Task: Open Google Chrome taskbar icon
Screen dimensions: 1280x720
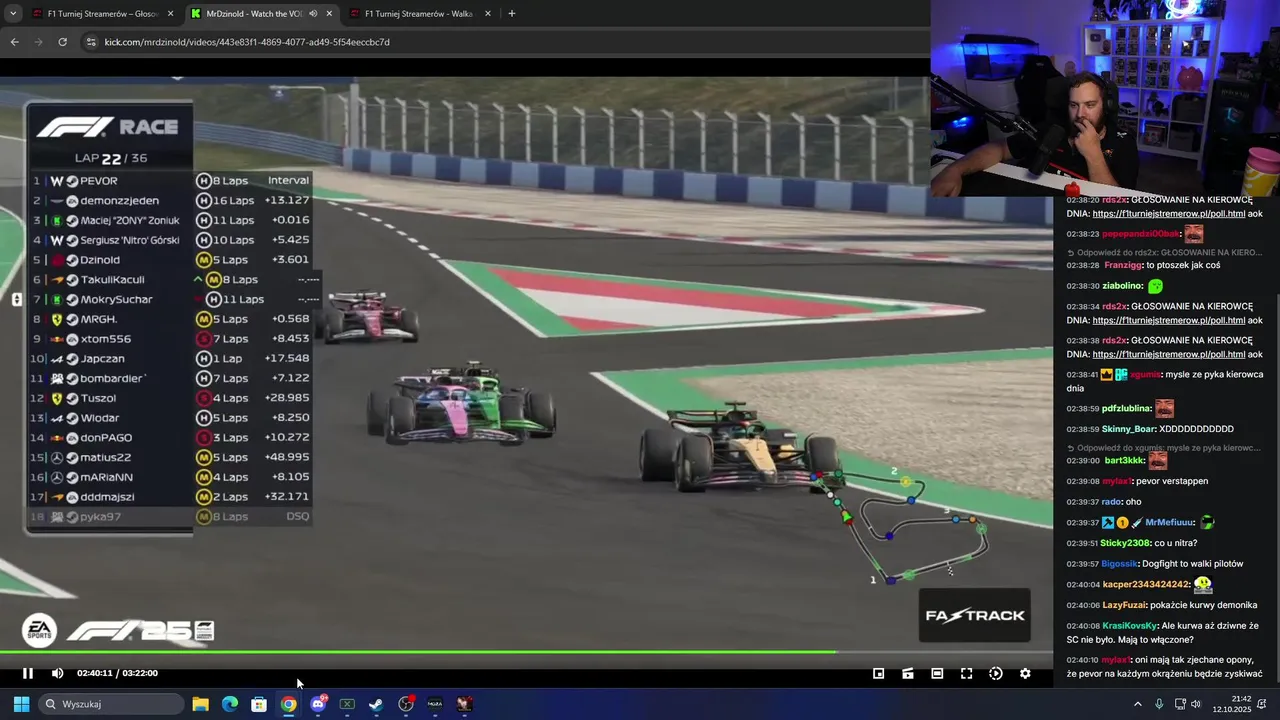Action: 288,704
